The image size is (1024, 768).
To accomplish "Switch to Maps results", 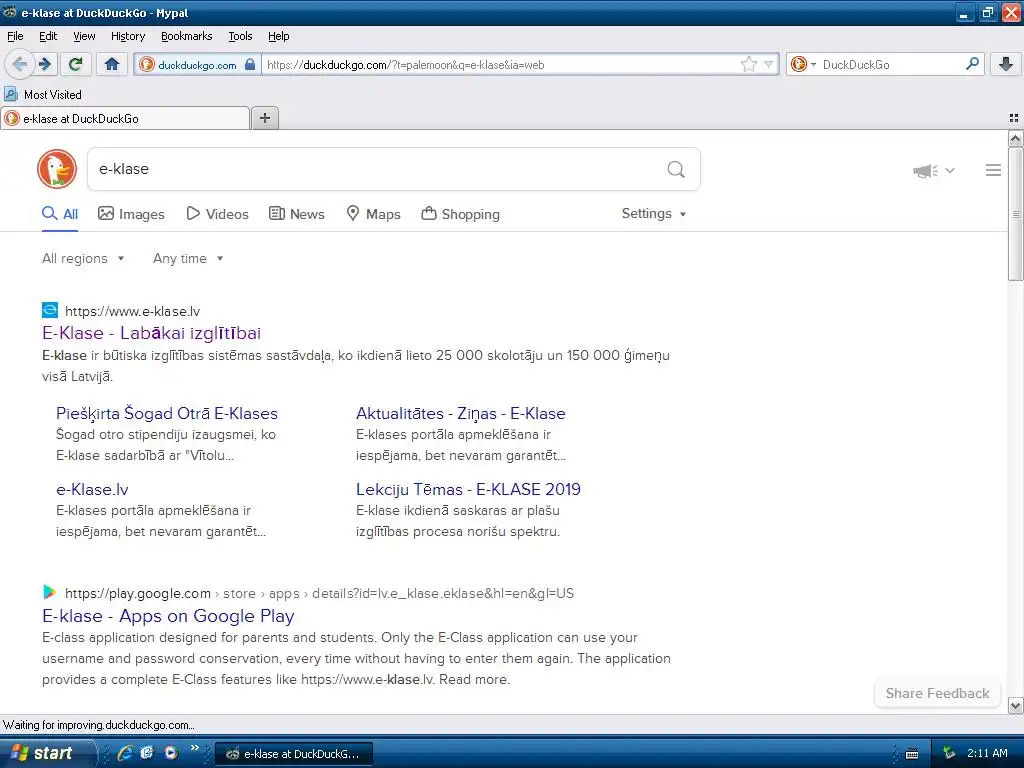I will (374, 214).
